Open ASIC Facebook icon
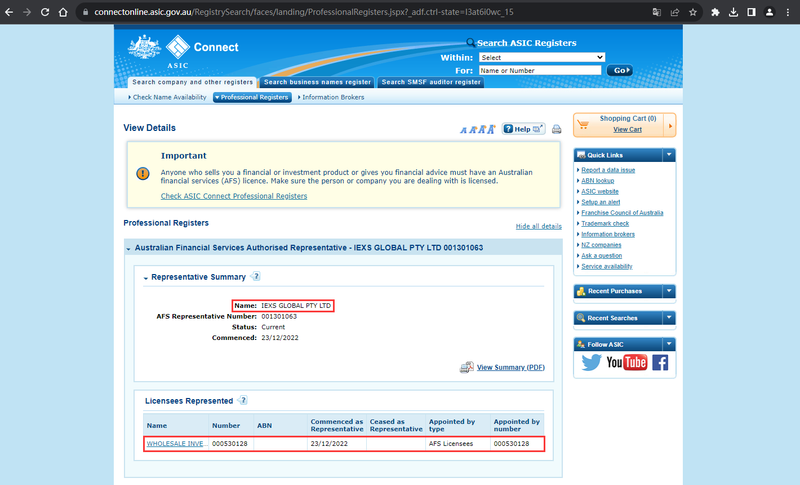Screen dimensions: 800x485 tap(660, 363)
